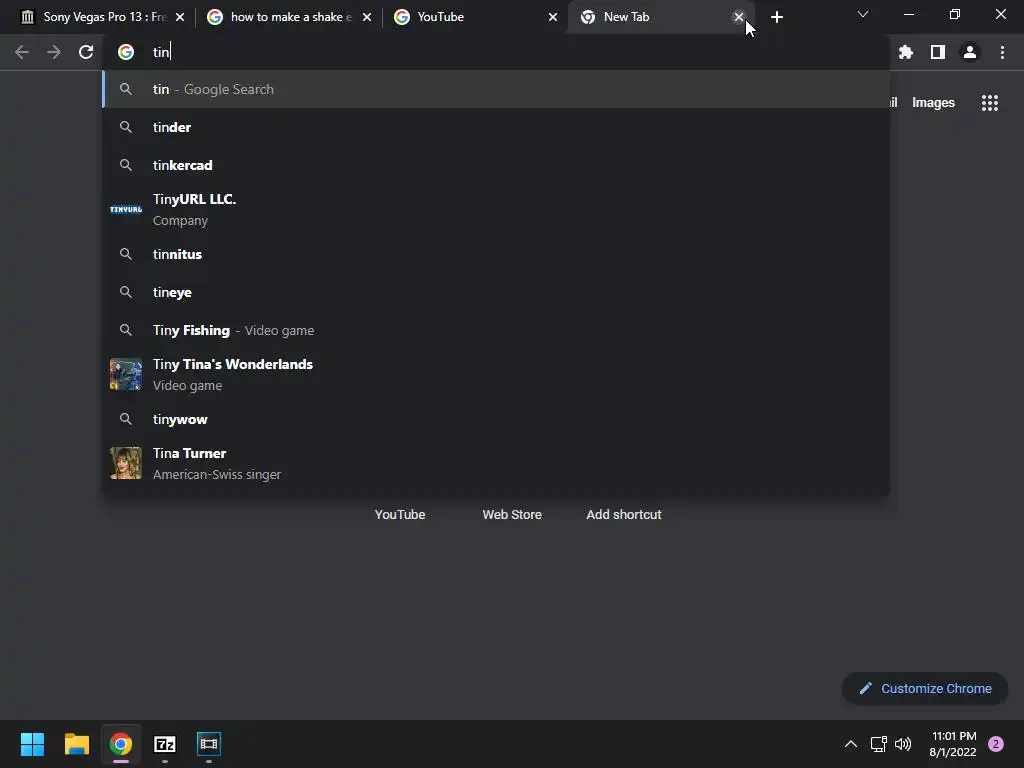Open Chrome's three-dot menu

(x=1002, y=52)
